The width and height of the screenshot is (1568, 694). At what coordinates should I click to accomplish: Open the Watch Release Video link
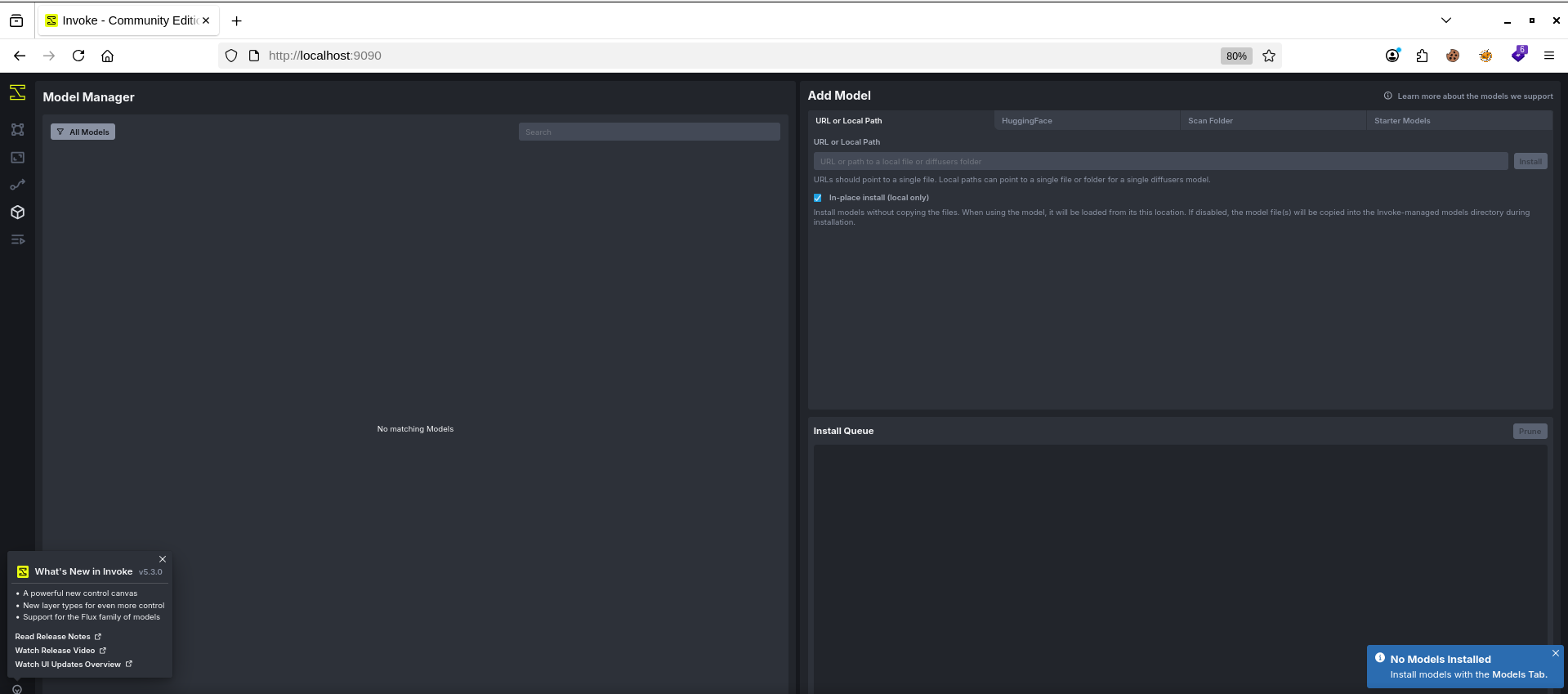[60, 651]
